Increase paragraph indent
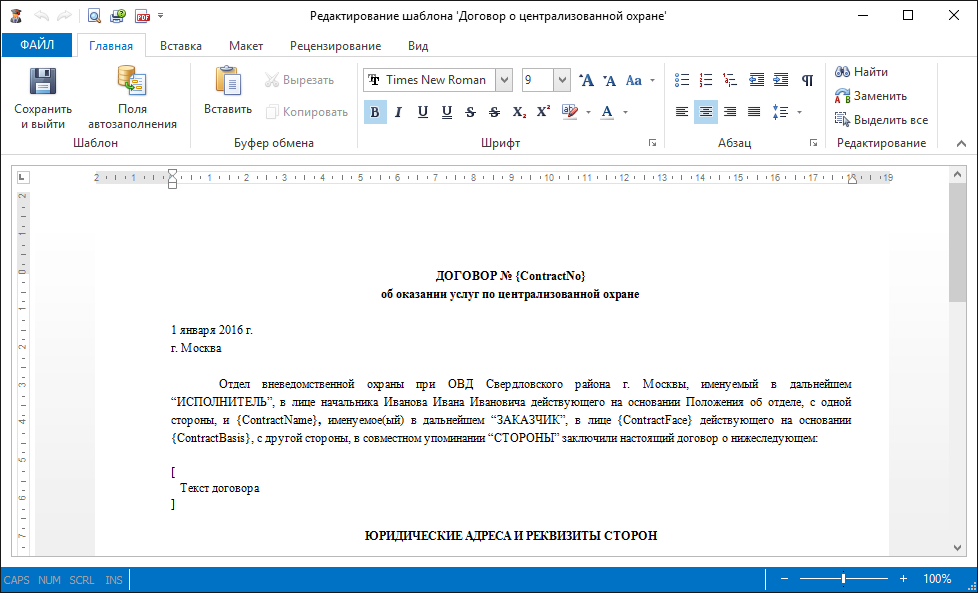Screen dimensions: 978x593 coord(781,80)
